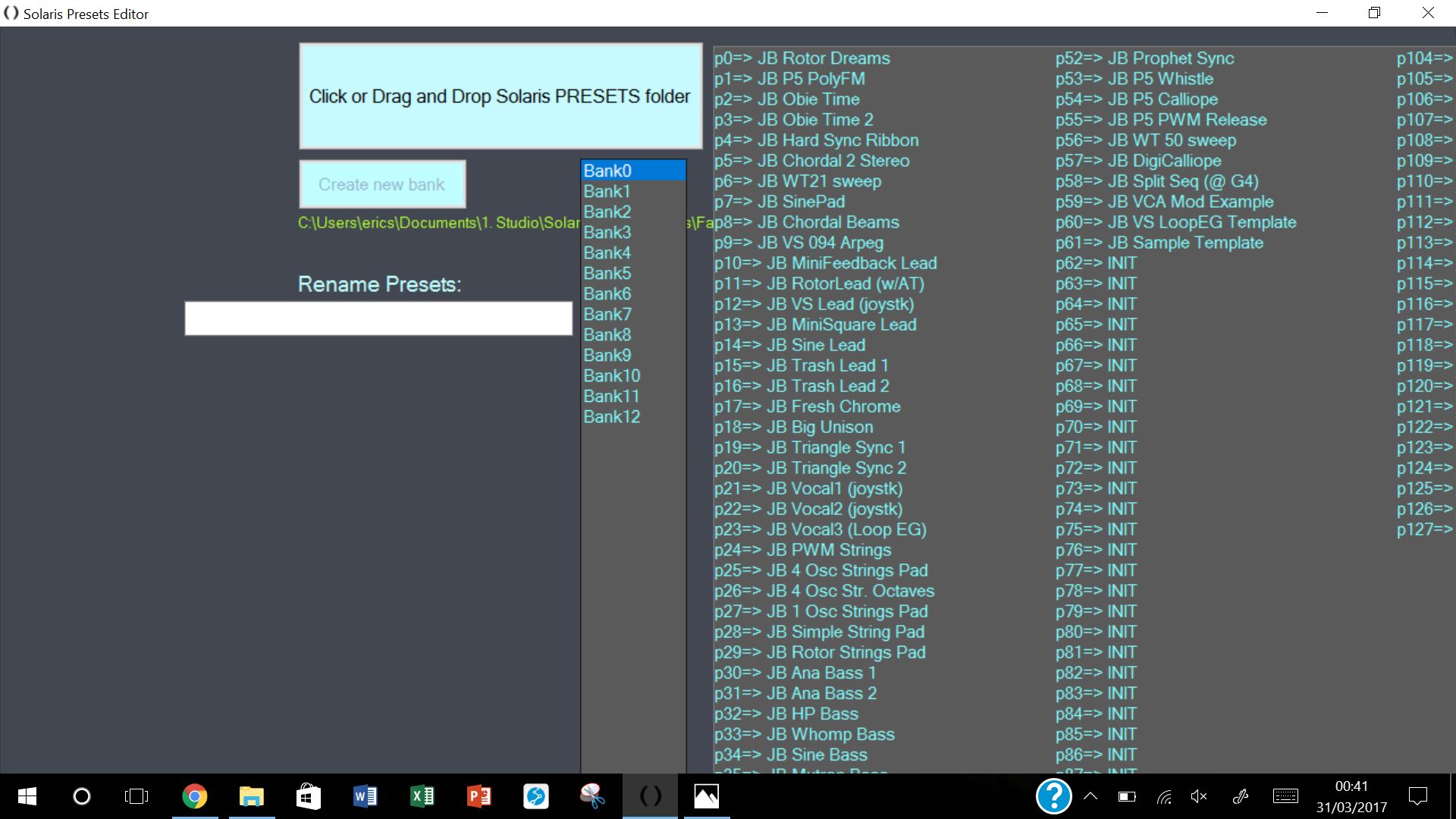This screenshot has width=1456, height=819.
Task: Select Bank4 in bank list
Action: pos(633,253)
